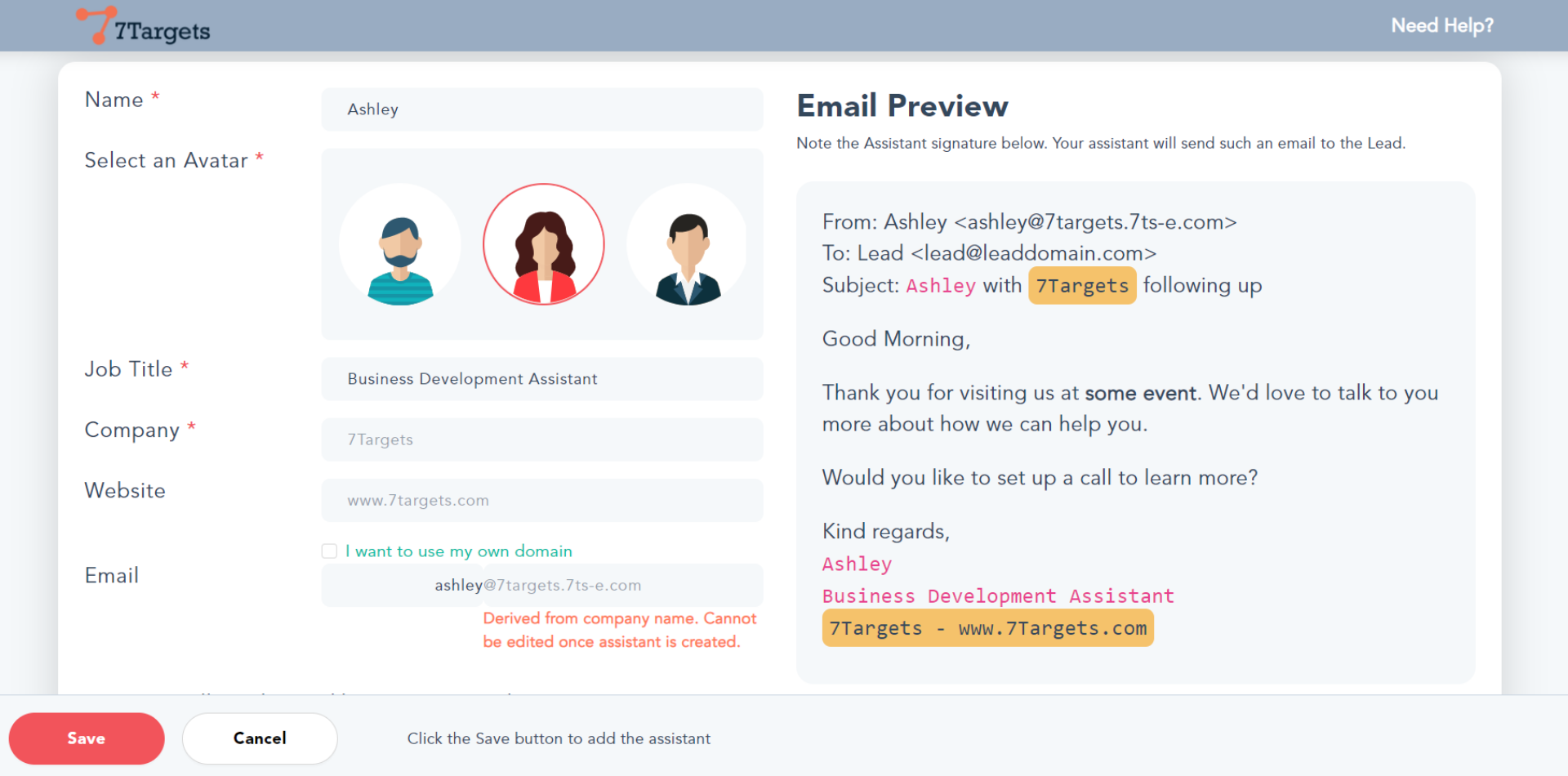Select the bearded man avatar
1568x776 pixels.
[x=400, y=245]
